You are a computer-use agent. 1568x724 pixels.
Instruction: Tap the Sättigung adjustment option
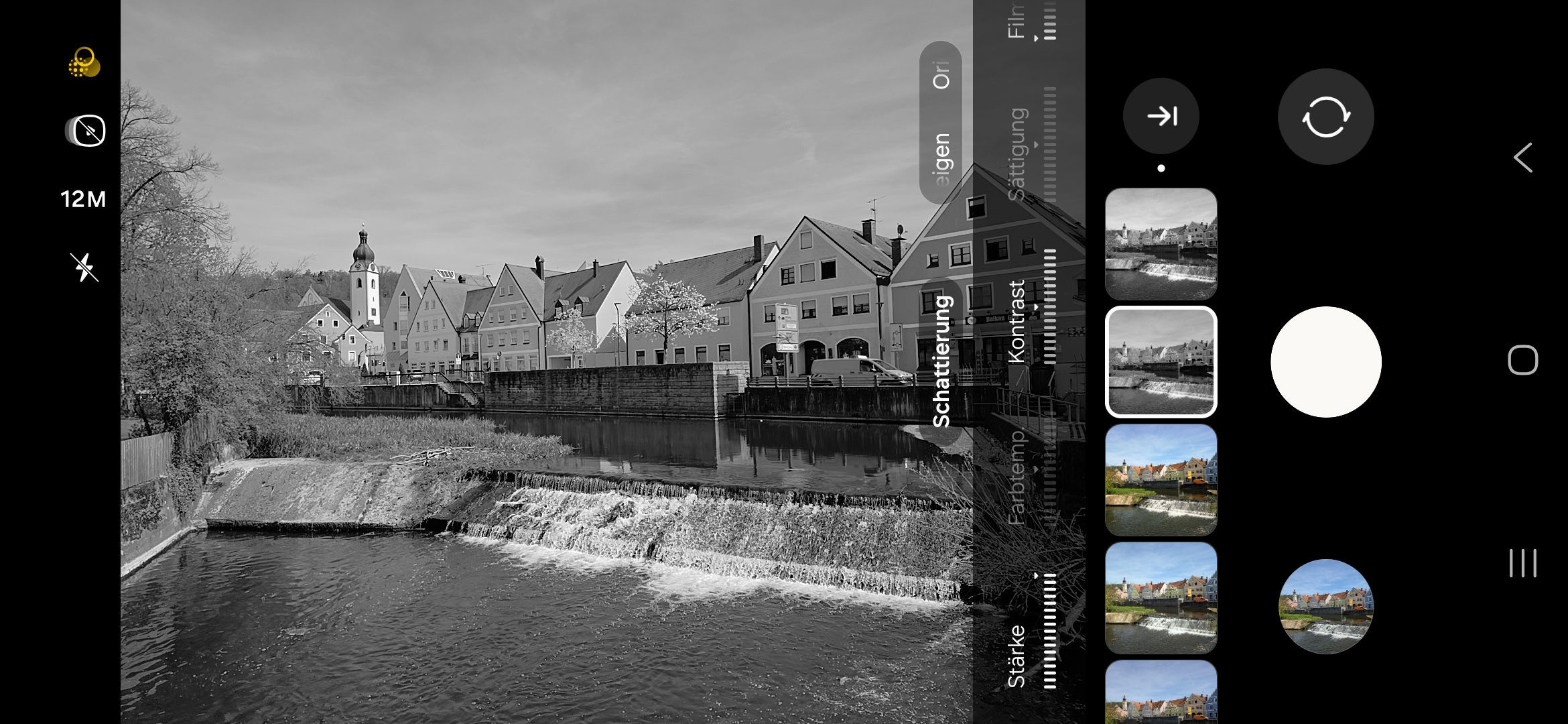(x=1017, y=154)
